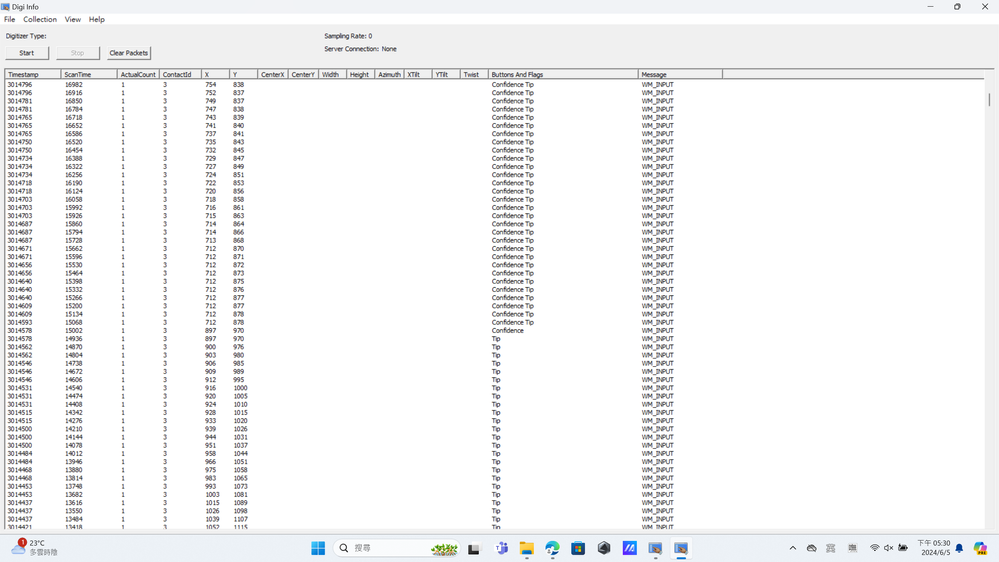
Task: Open the OneDrive cloud tray icon
Action: point(812,548)
